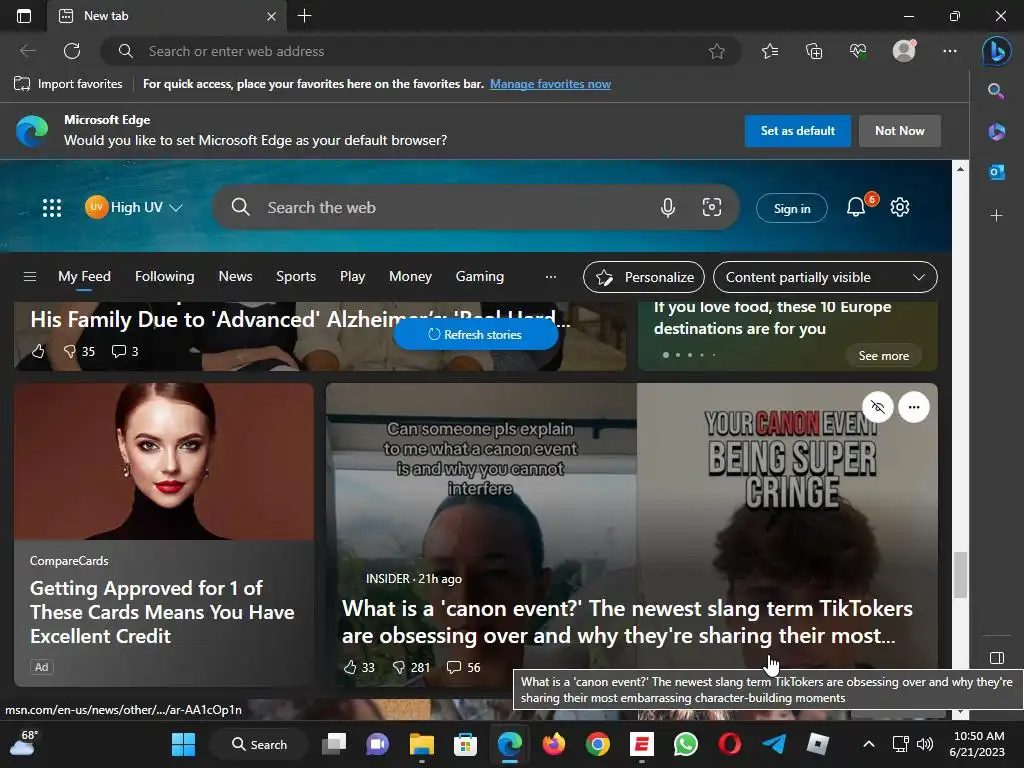This screenshot has height=768, width=1024.
Task: Start voice search microphone icon
Action: click(667, 208)
